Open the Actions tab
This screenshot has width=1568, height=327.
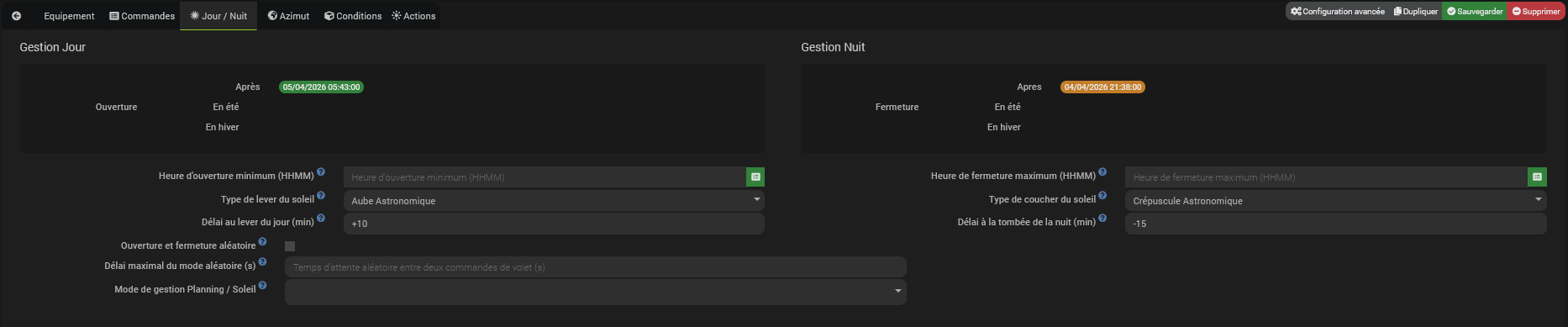pos(413,16)
